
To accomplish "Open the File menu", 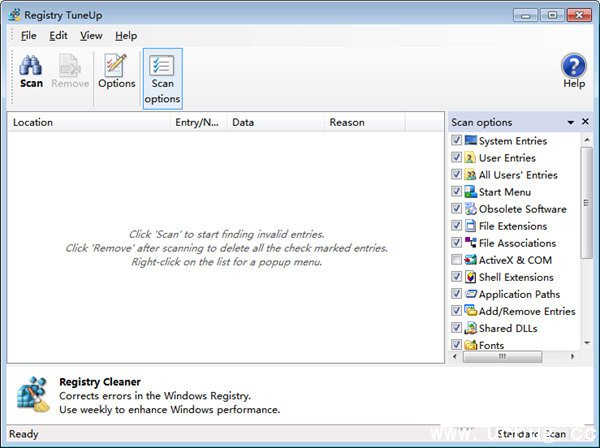I will pyautogui.click(x=29, y=36).
